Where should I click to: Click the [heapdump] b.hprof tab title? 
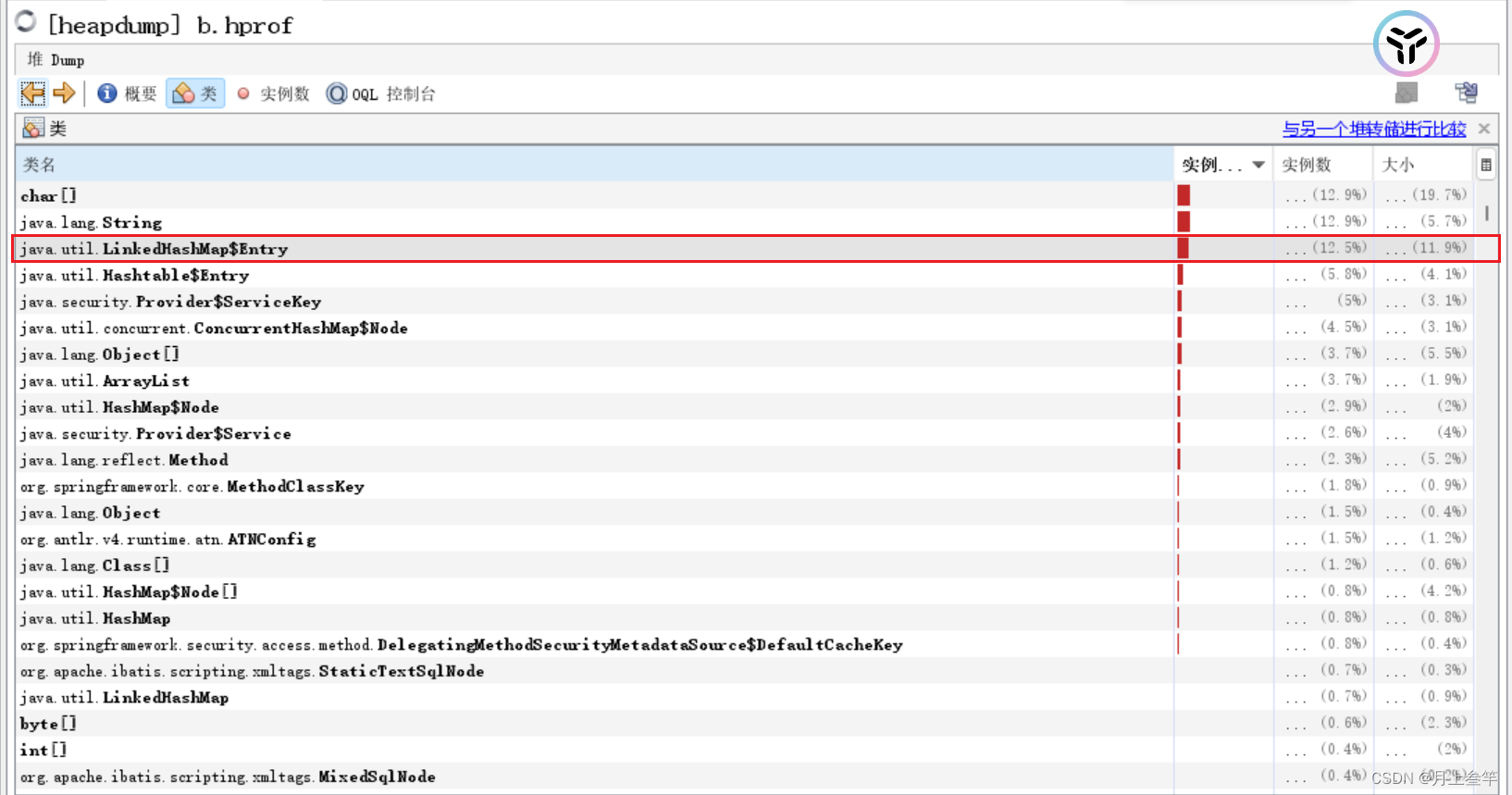tap(170, 25)
